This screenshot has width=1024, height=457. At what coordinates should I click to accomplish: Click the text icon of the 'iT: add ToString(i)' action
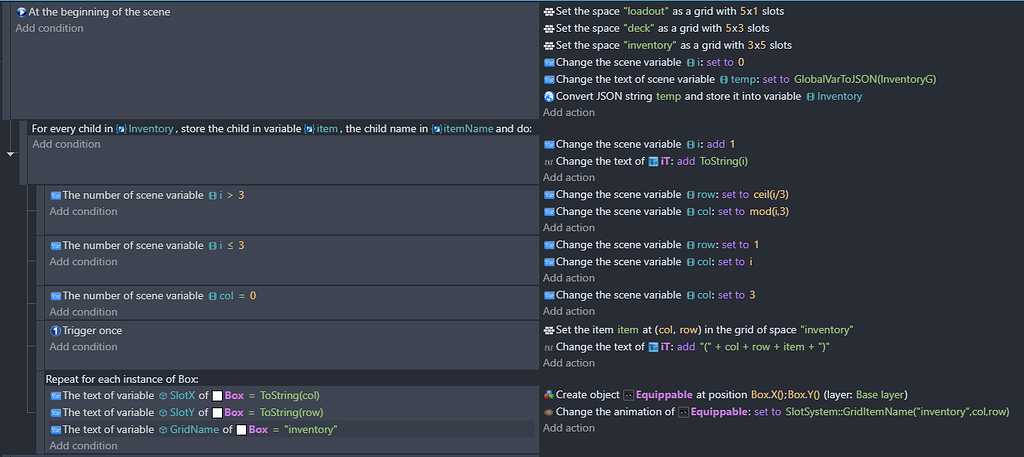[x=549, y=161]
